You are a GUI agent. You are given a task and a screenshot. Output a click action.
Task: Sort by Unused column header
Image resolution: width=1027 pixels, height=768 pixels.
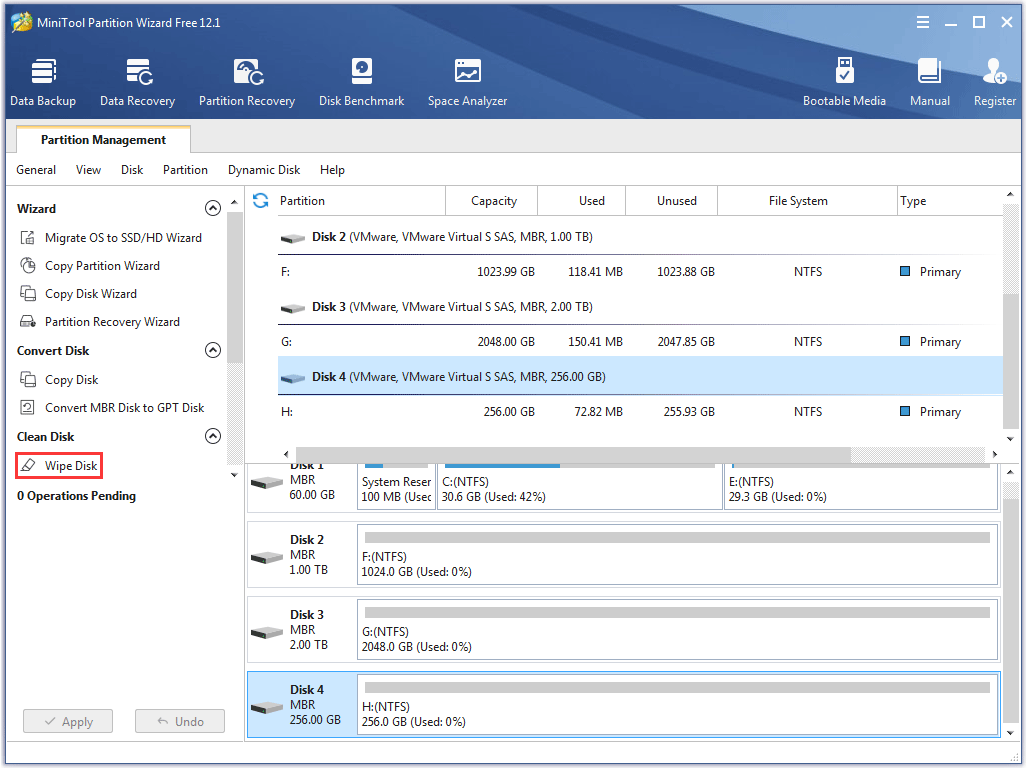(x=671, y=201)
